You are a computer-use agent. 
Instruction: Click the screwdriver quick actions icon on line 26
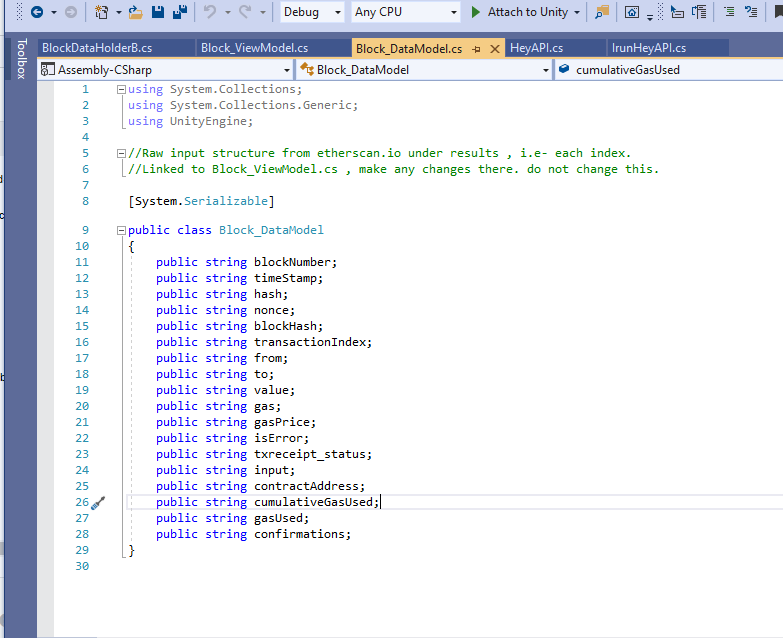coord(98,502)
